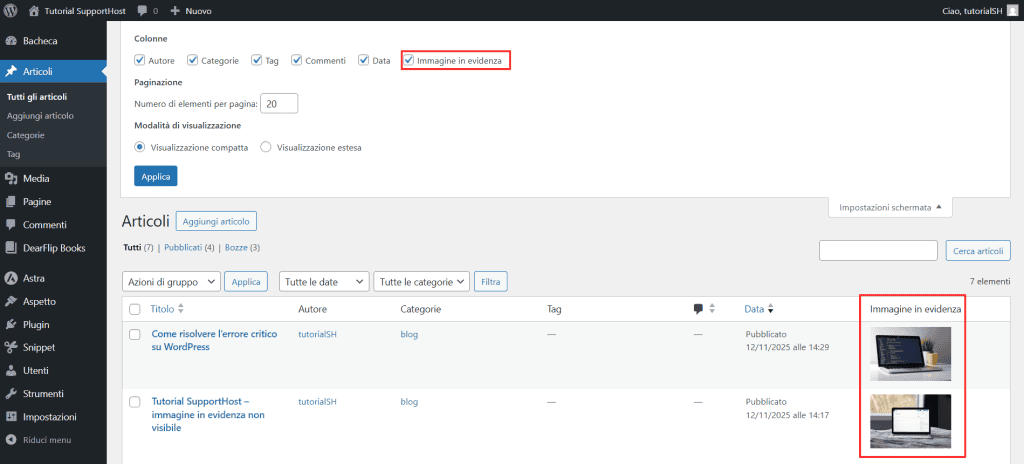Screen dimensions: 1024x464
Task: Open Tutti gli articoli submenu item
Action: point(37,97)
